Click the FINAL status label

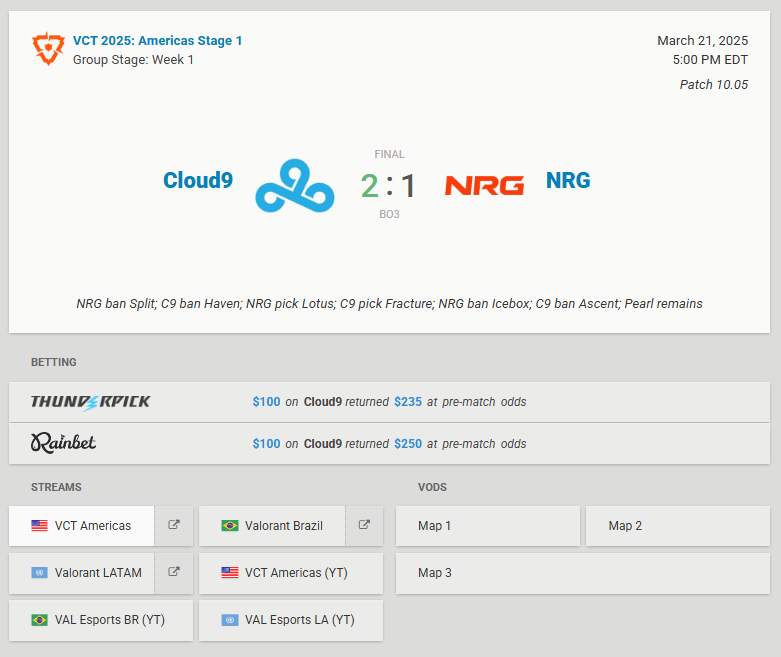tap(390, 154)
